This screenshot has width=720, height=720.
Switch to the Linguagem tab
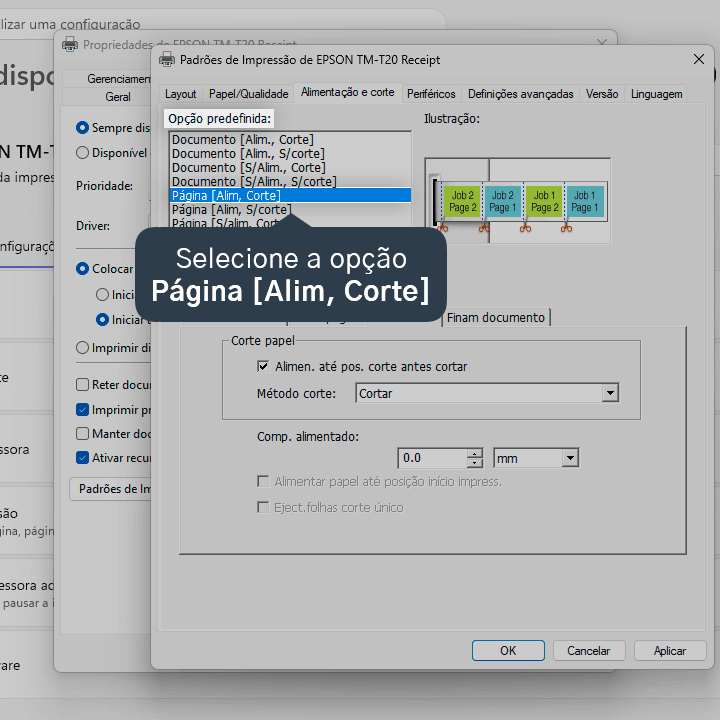[x=656, y=94]
